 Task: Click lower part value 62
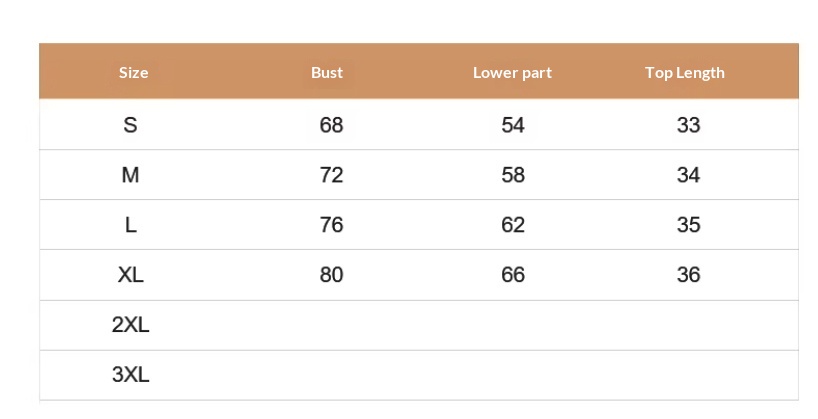click(x=513, y=225)
